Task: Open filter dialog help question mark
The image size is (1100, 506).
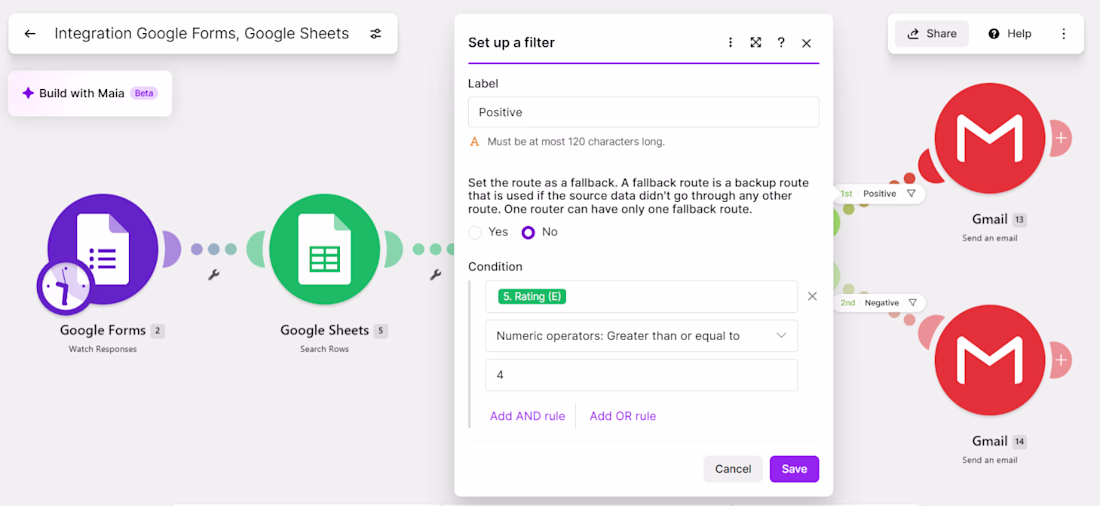Action: (x=781, y=43)
